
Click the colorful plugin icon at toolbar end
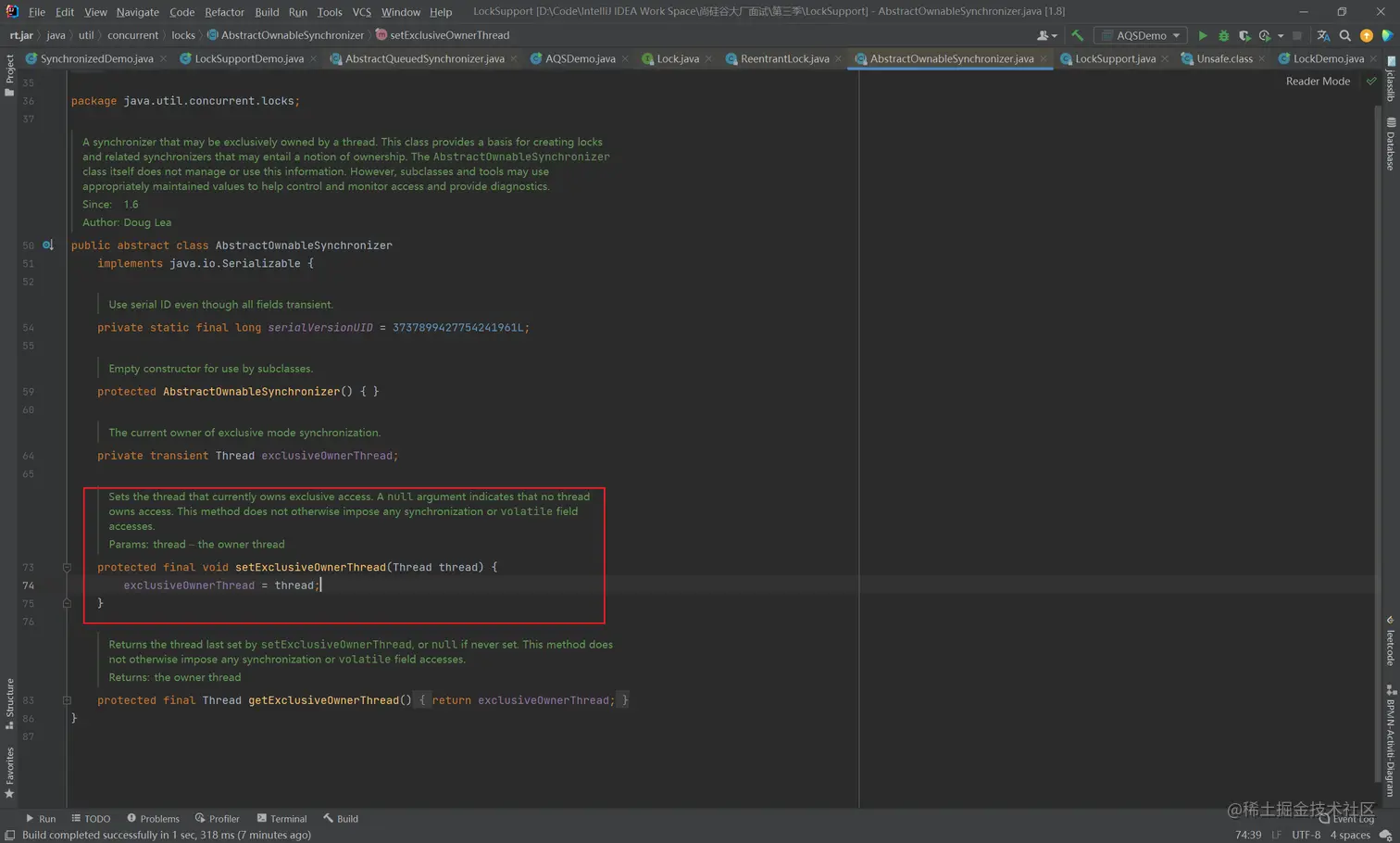coord(1387,35)
